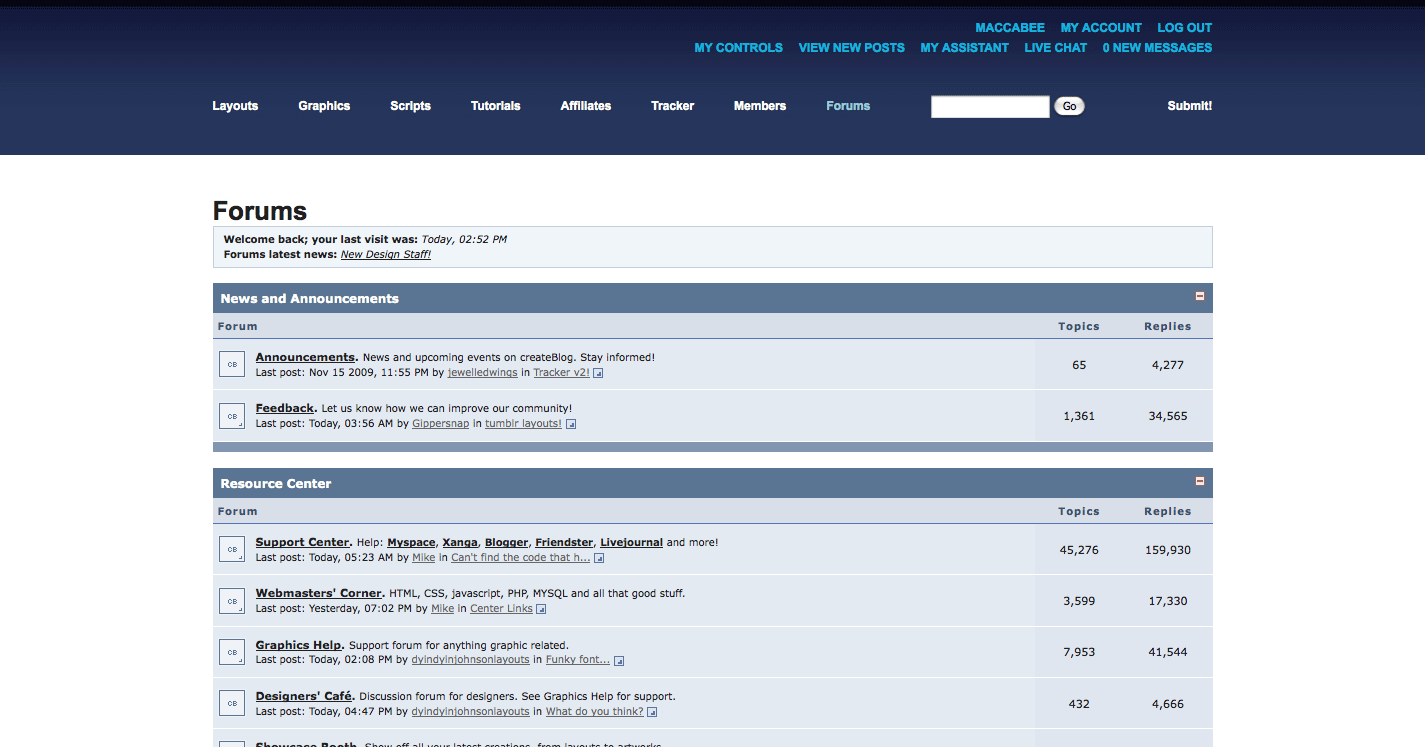Open MY ASSISTANT link
Image resolution: width=1425 pixels, height=747 pixels.
pos(965,48)
